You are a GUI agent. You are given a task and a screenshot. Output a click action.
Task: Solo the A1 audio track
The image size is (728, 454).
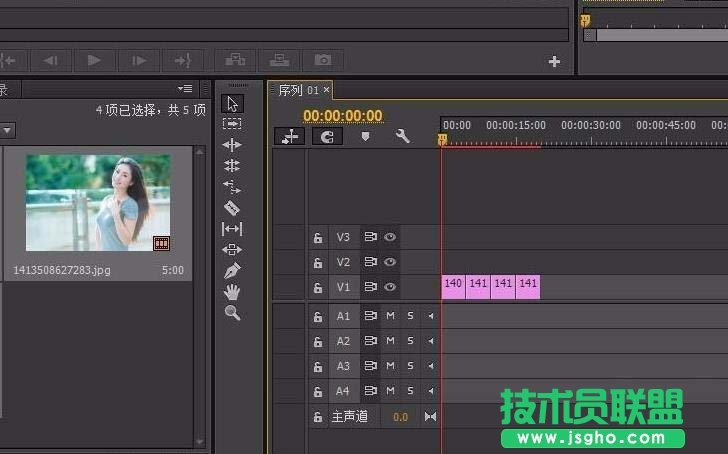click(410, 316)
